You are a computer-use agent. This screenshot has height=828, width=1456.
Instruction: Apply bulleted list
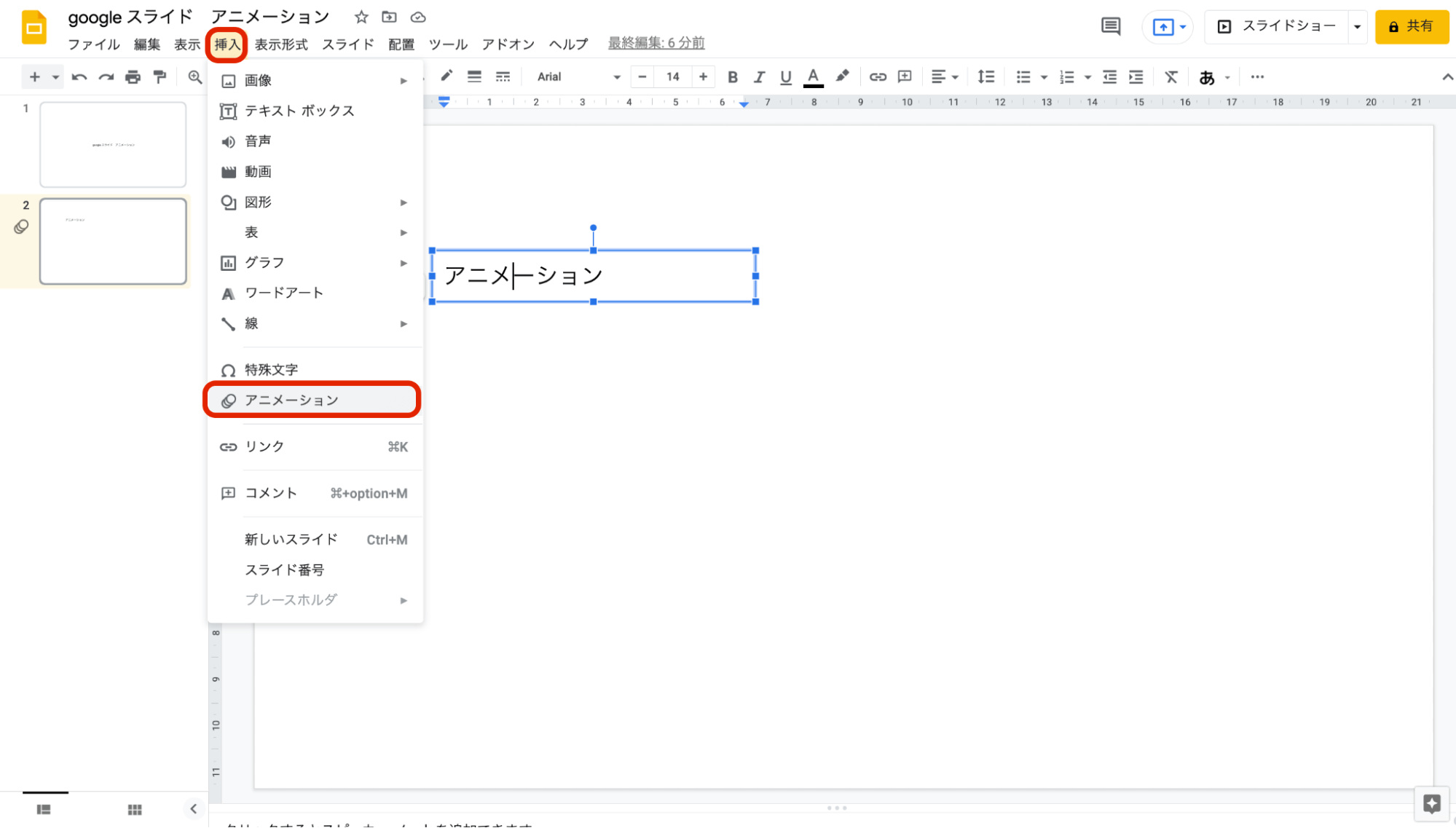pos(1023,76)
